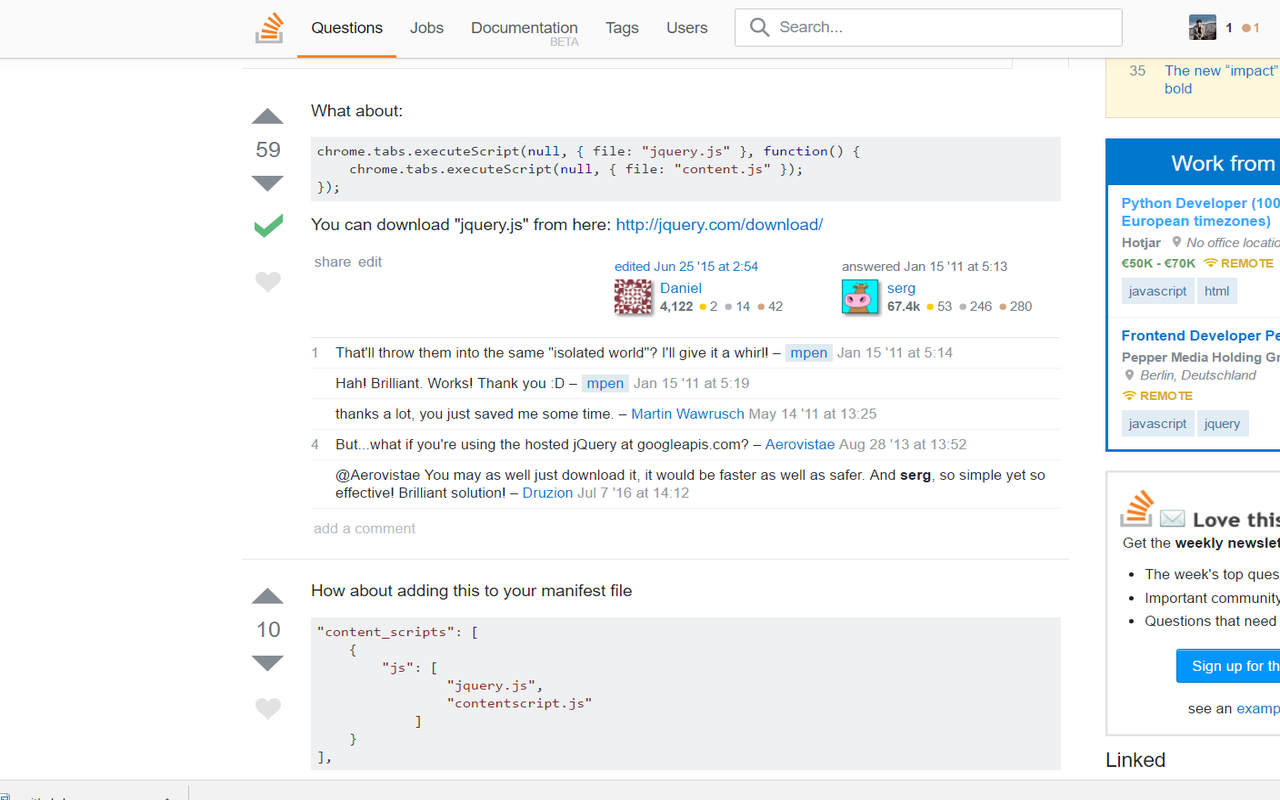This screenshot has height=800, width=1280.
Task: Downvote the answer with 10 votes
Action: (267, 663)
